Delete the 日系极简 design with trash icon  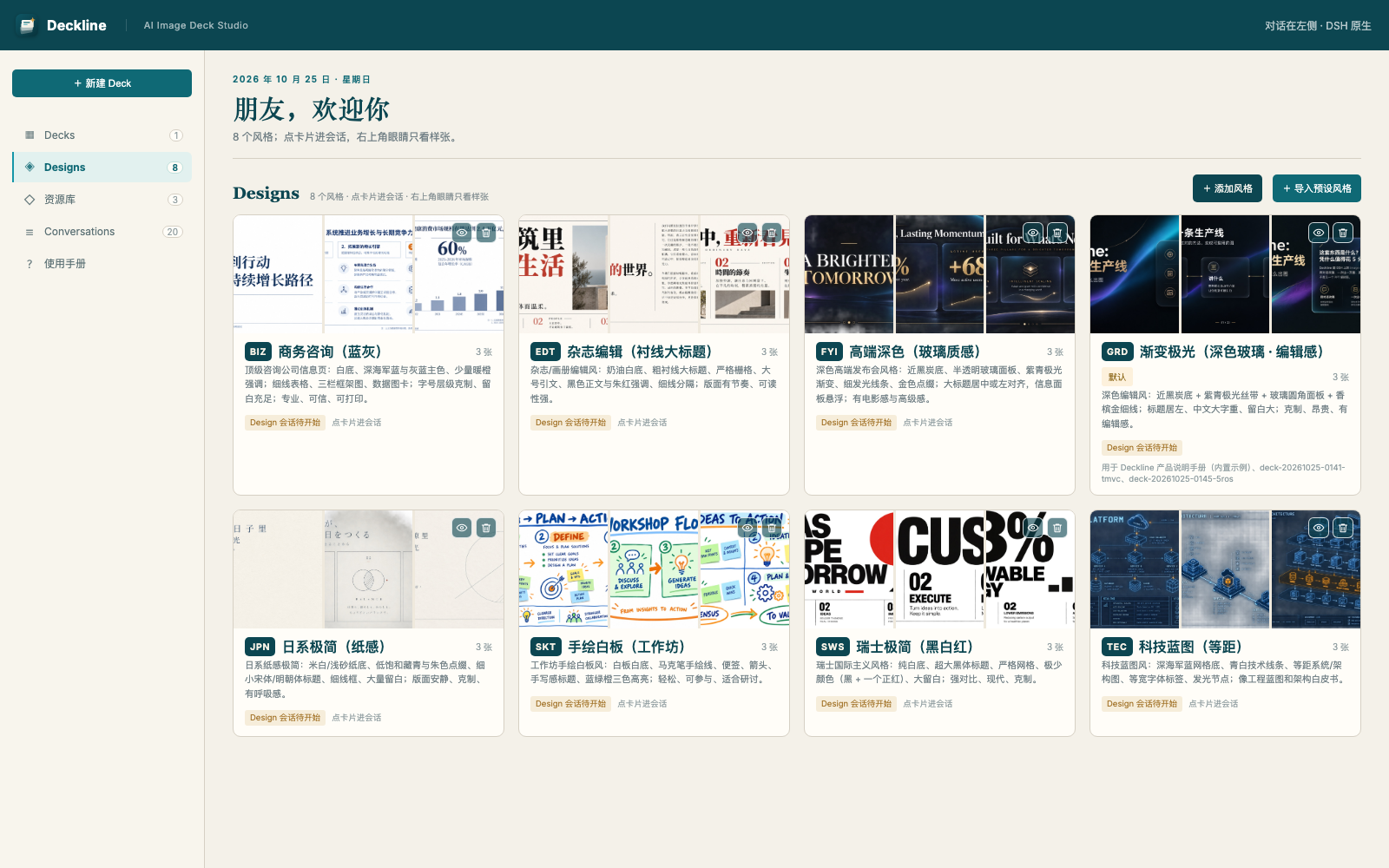486,528
